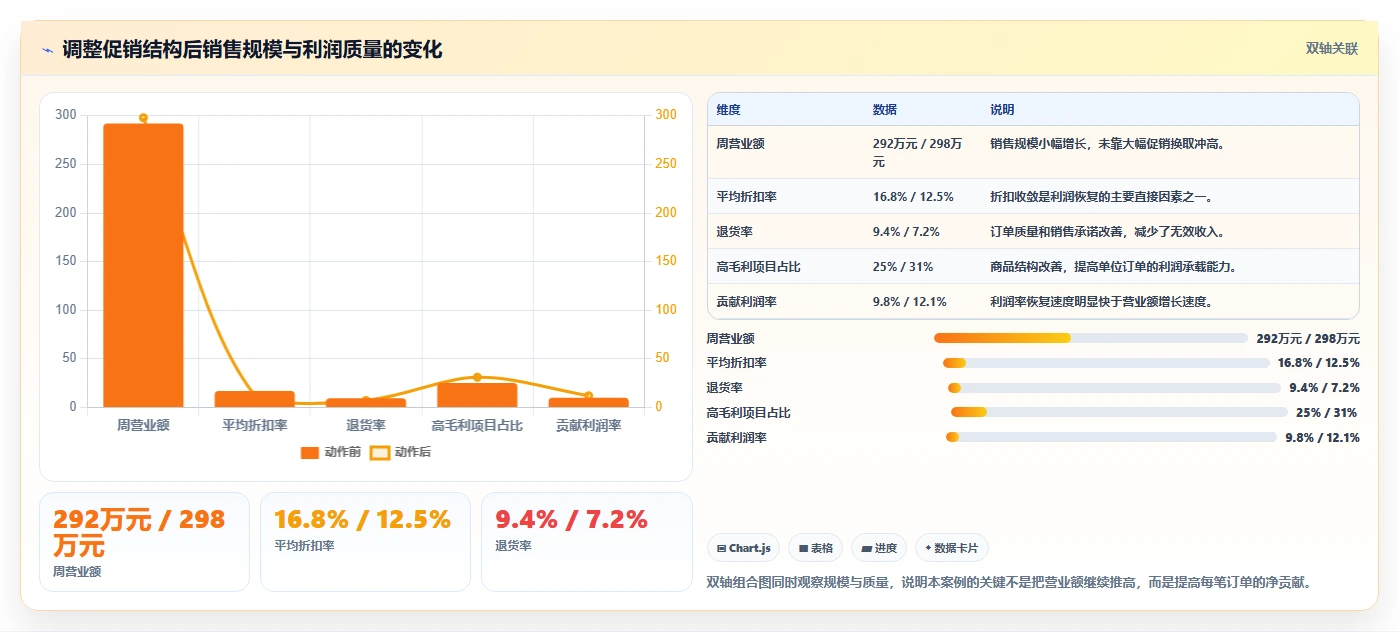
Task: Toggle the 动作前 legend item
Action: [x=330, y=452]
